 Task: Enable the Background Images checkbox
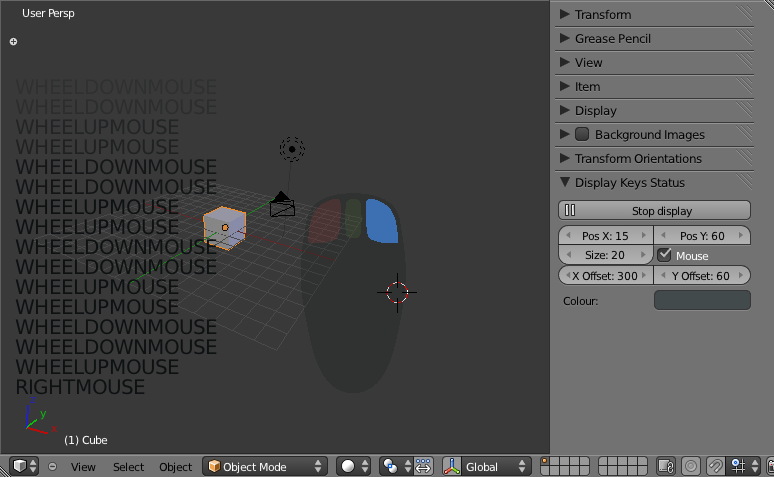582,134
